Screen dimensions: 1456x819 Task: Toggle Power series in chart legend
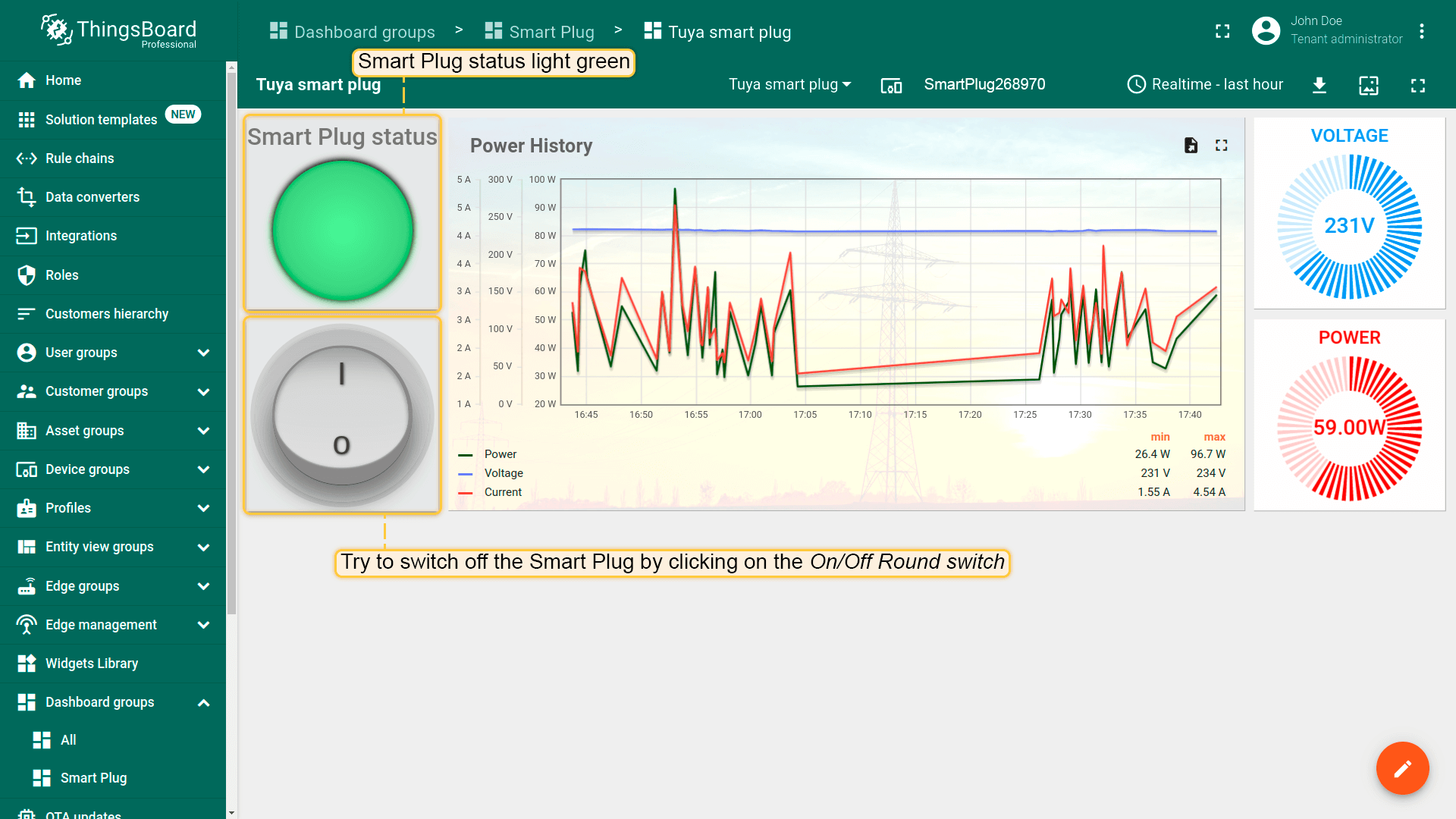500,454
